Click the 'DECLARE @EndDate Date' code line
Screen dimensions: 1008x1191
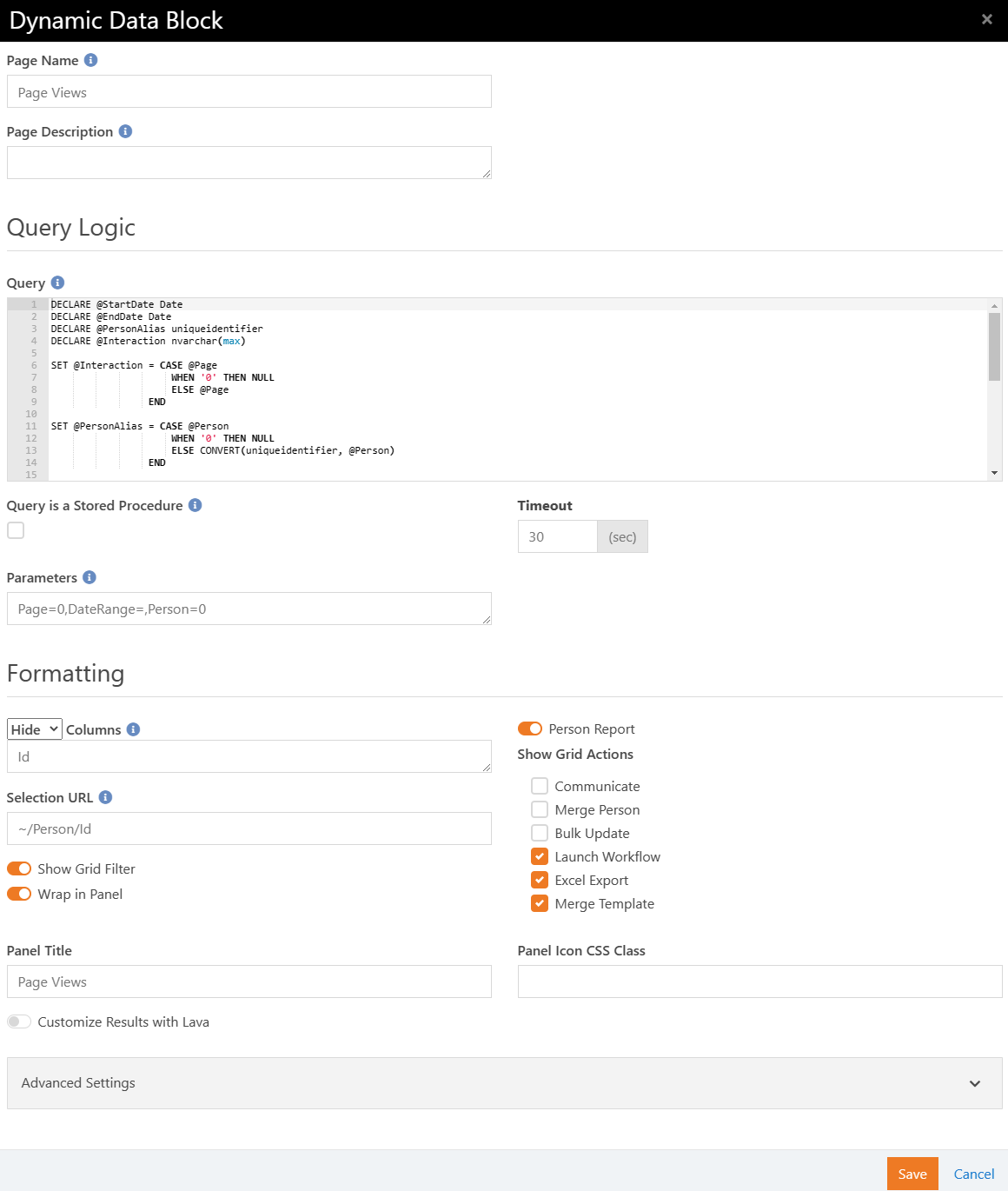point(111,316)
